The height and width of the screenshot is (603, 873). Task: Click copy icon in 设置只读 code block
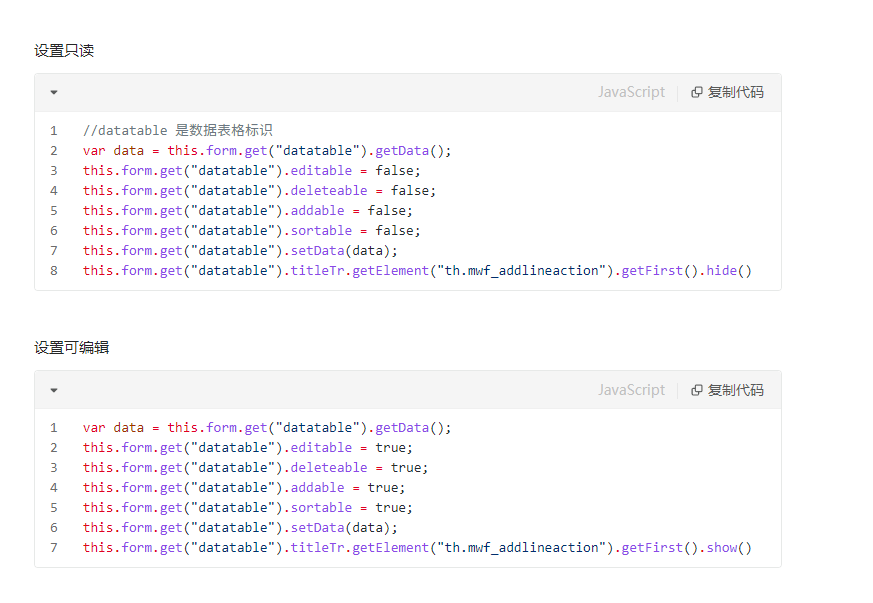tap(697, 92)
